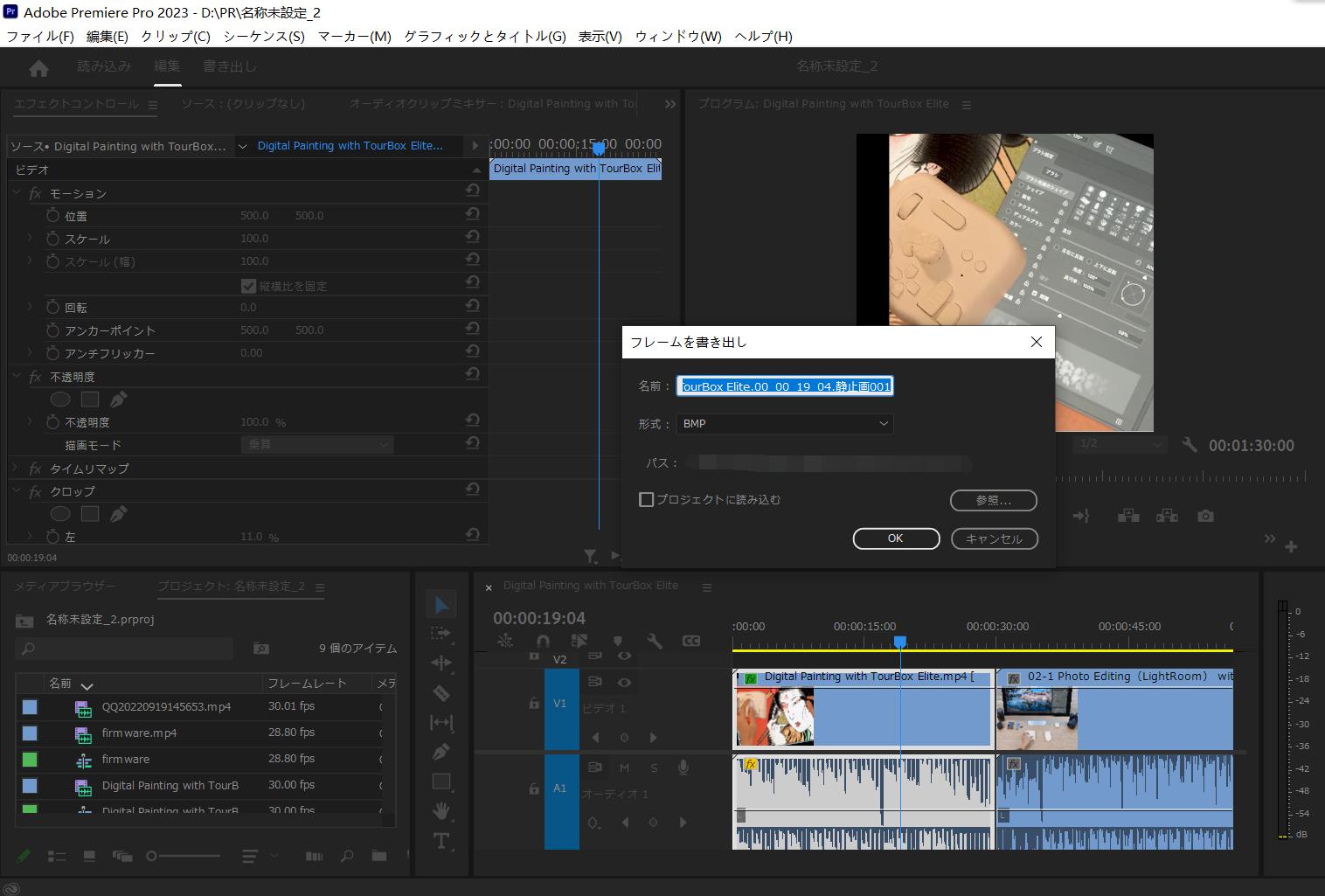1325x896 pixels.
Task: Click the filter icon in Effect Controls
Action: 591,556
